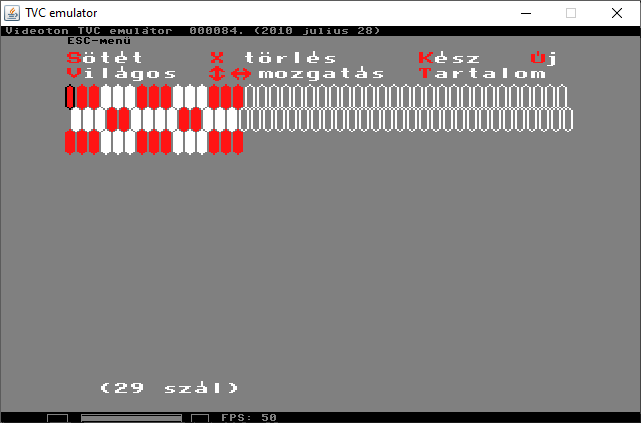Click the left small box in status bar

(x=58, y=418)
